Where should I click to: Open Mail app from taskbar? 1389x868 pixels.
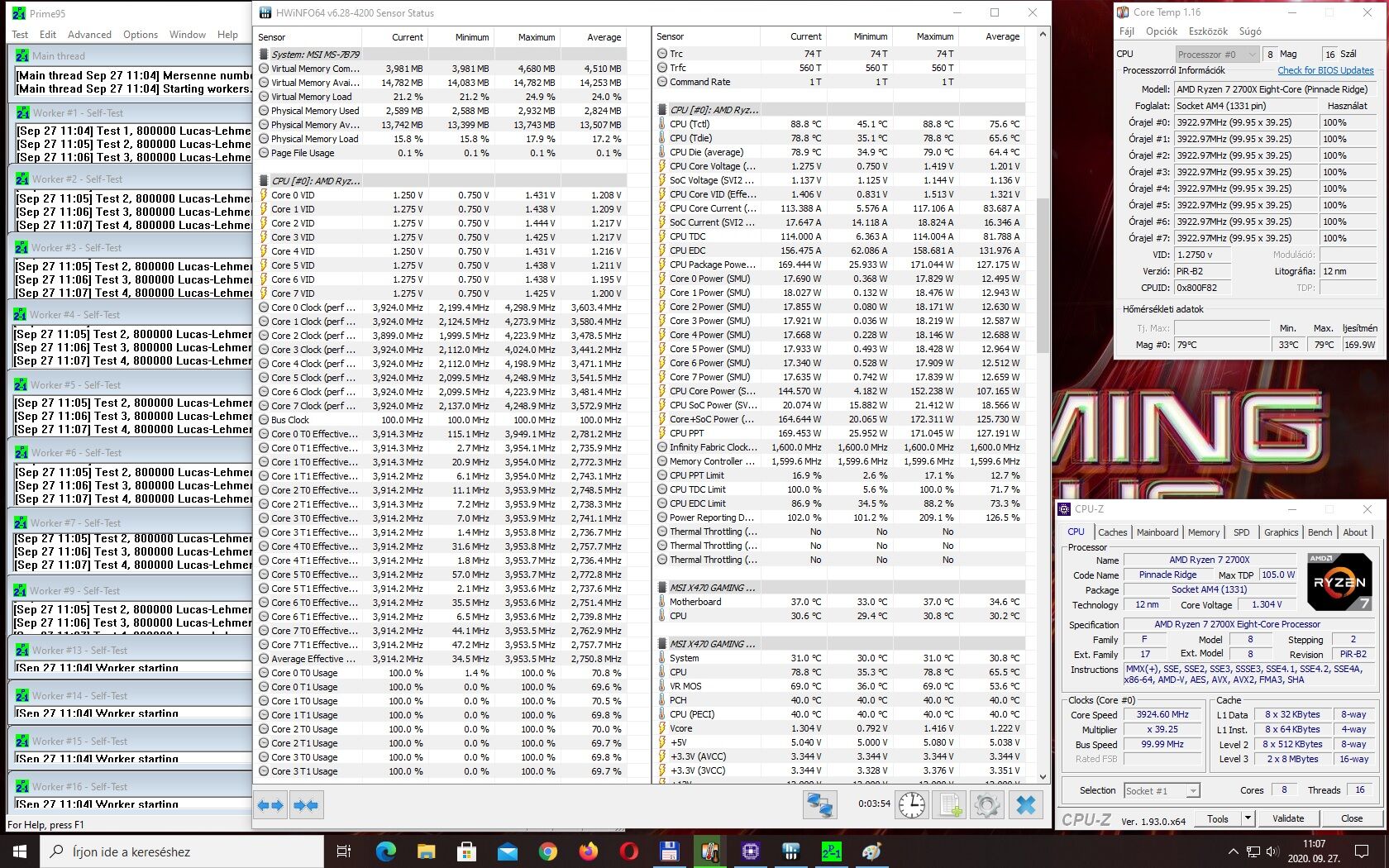click(507, 851)
